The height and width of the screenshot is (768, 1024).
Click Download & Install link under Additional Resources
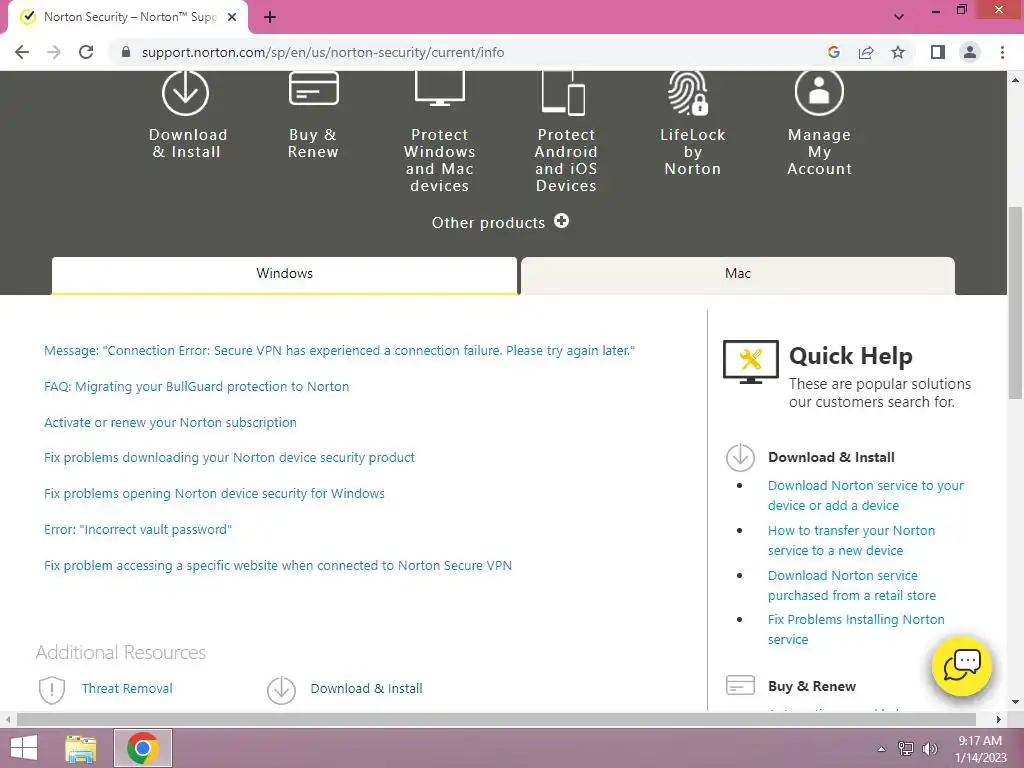click(x=366, y=688)
